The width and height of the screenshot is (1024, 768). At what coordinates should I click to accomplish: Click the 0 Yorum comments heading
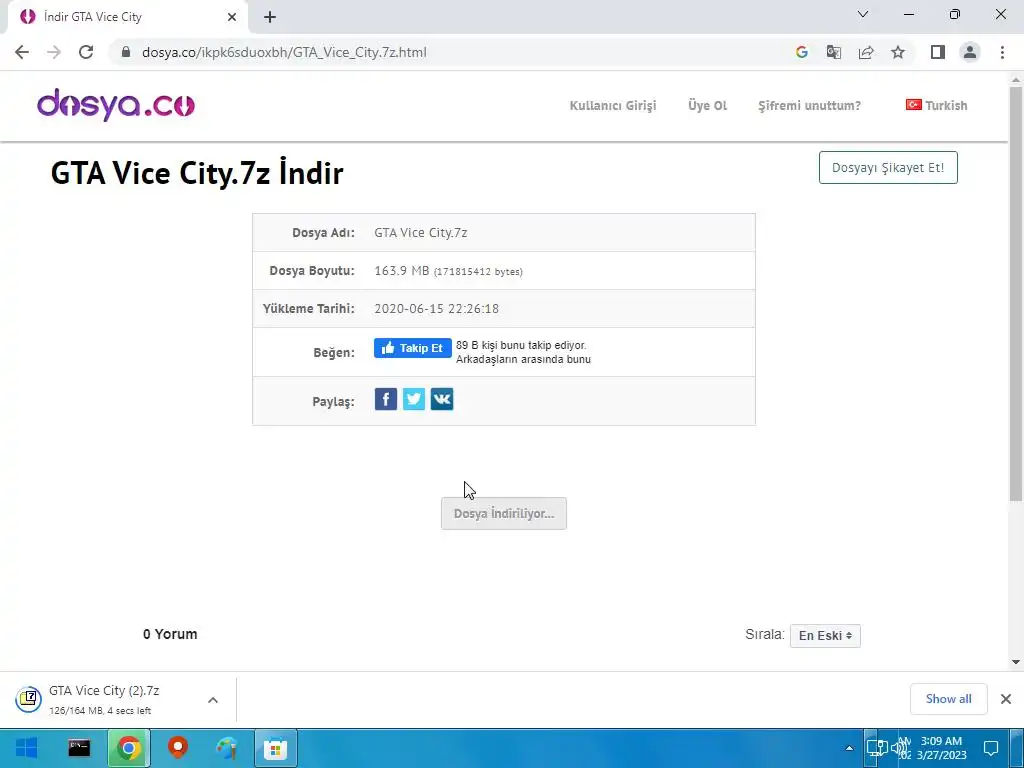pyautogui.click(x=170, y=634)
